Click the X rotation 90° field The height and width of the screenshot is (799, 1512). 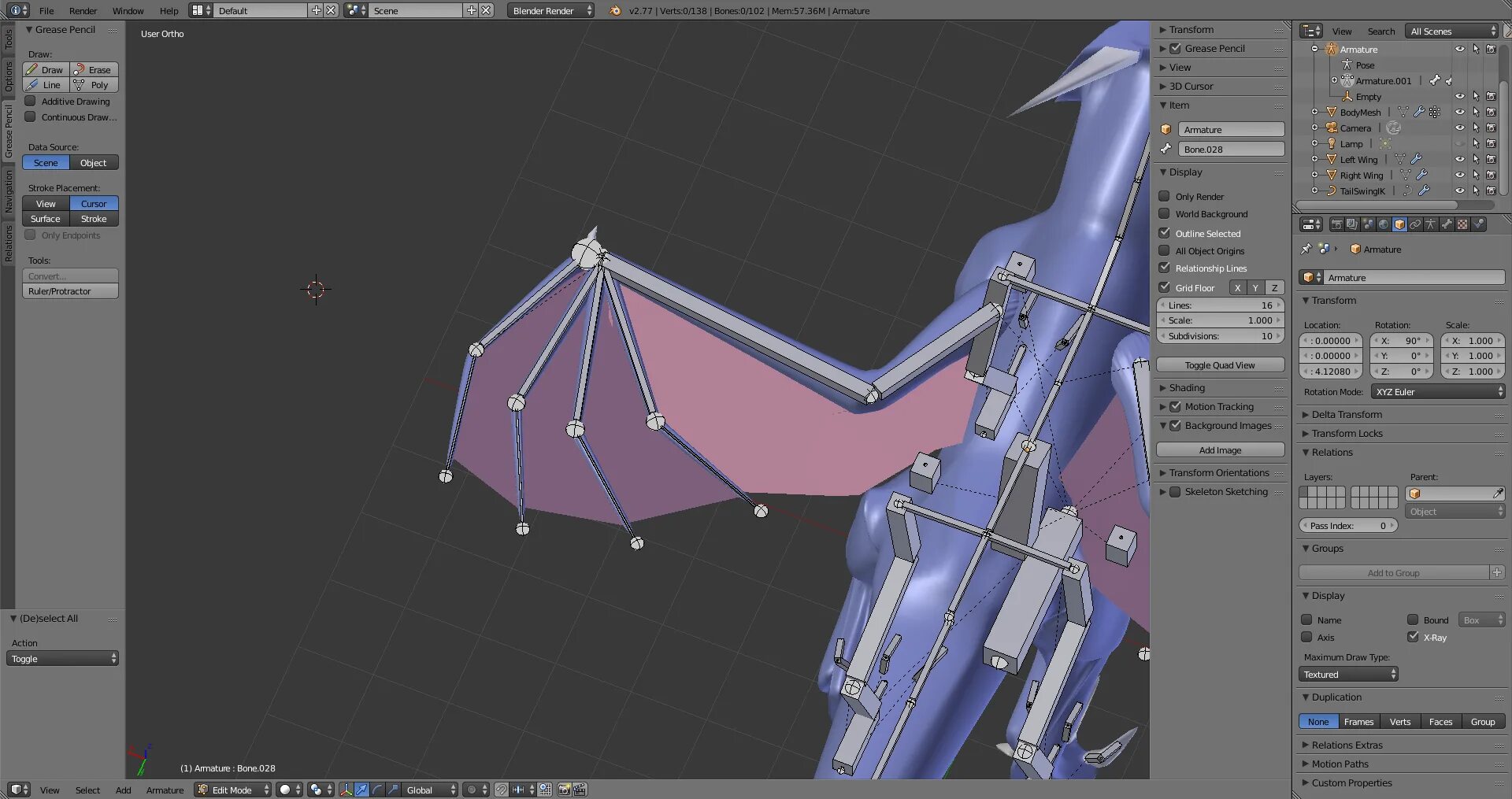[1402, 340]
